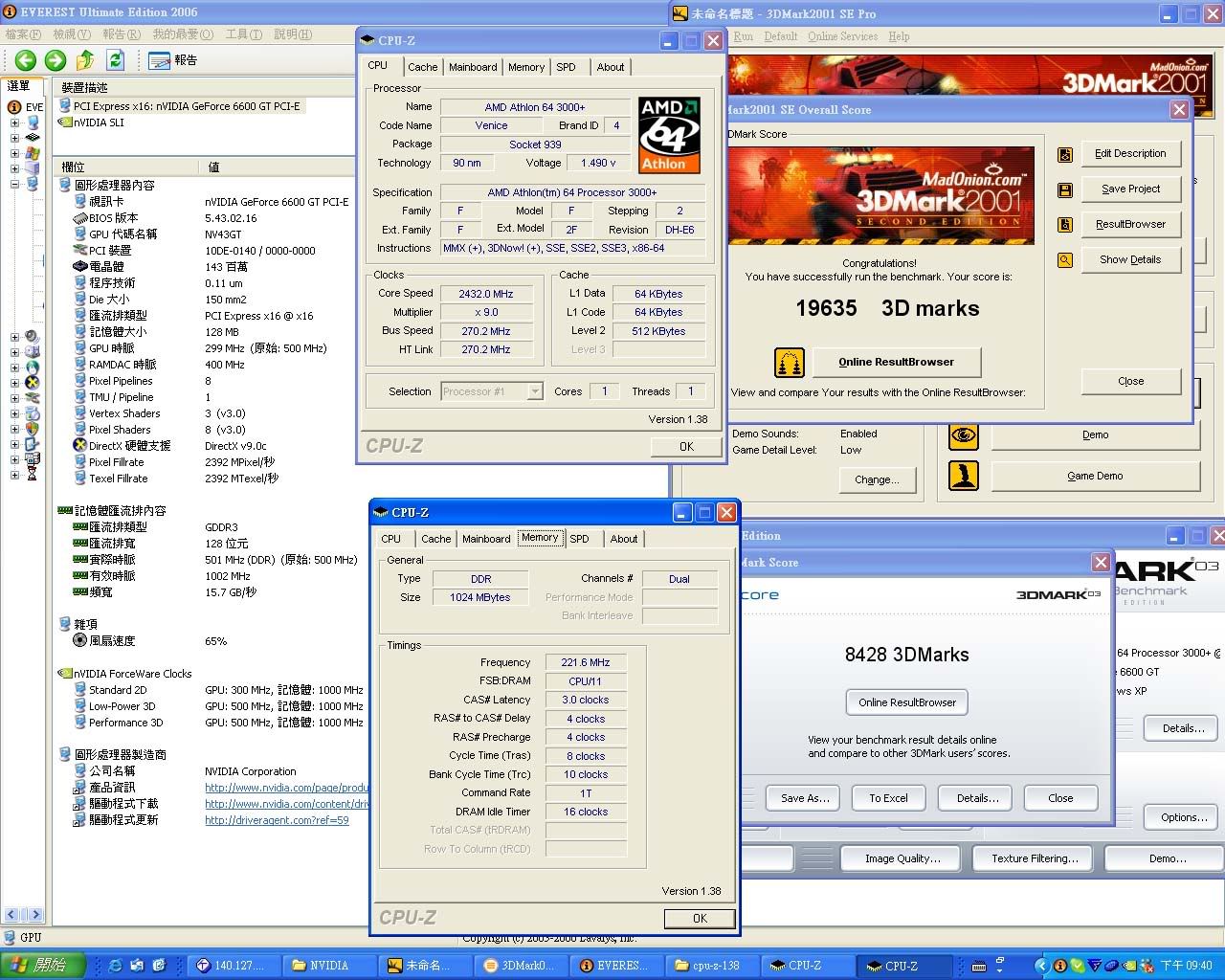Click the Game Demo button in 3DMark2001

pos(1095,477)
